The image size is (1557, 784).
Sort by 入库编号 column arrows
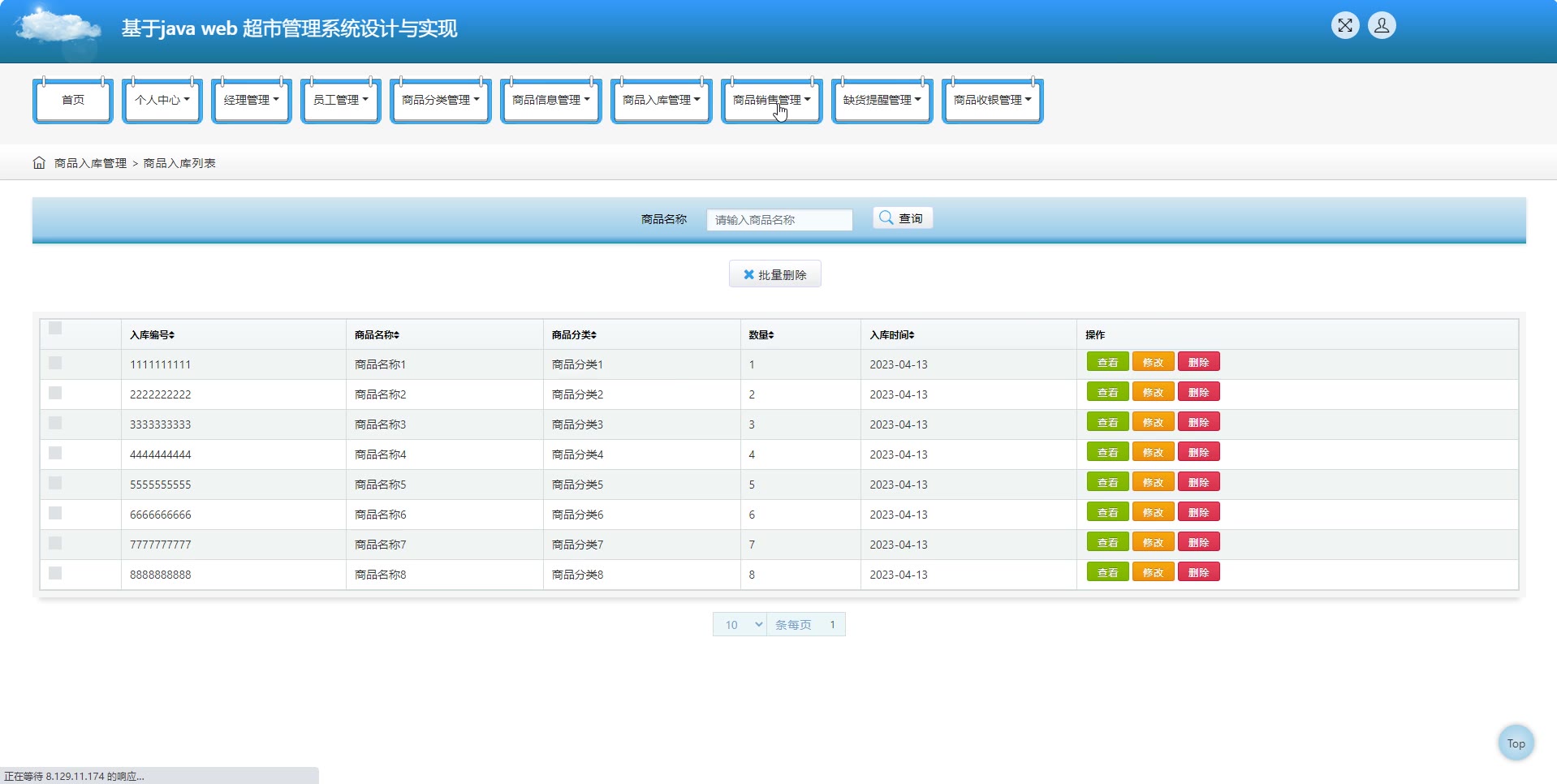tap(172, 335)
